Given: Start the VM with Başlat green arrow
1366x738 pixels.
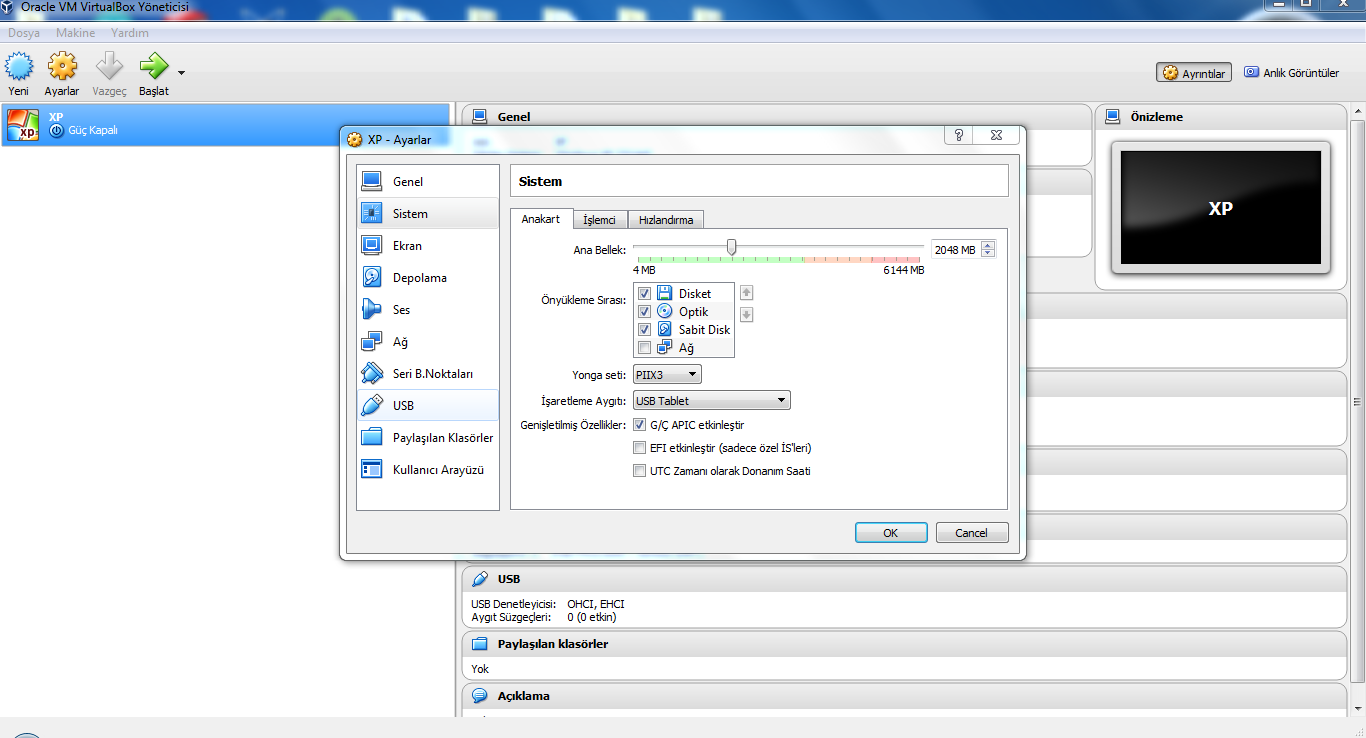Looking at the screenshot, I should [154, 67].
